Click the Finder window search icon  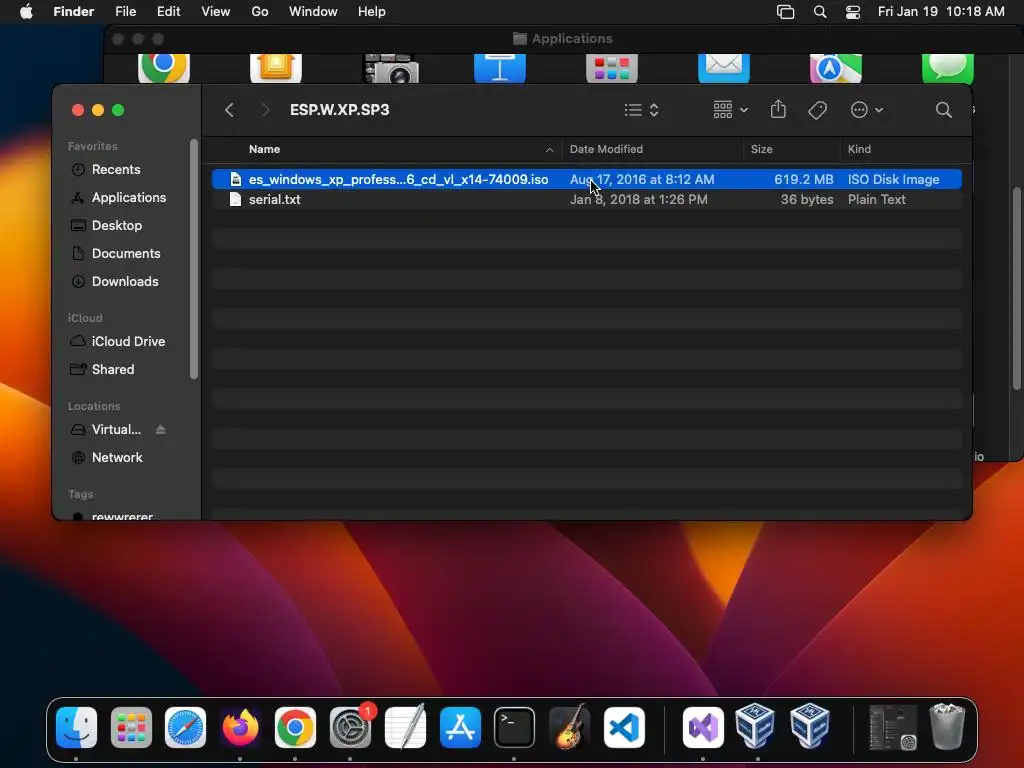[943, 110]
